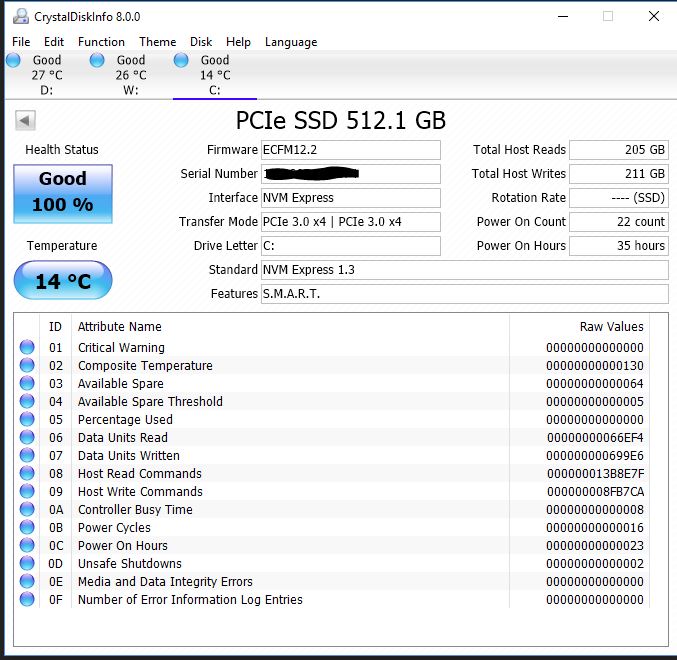
Task: Click the Total Host Writes value box
Action: pos(618,174)
